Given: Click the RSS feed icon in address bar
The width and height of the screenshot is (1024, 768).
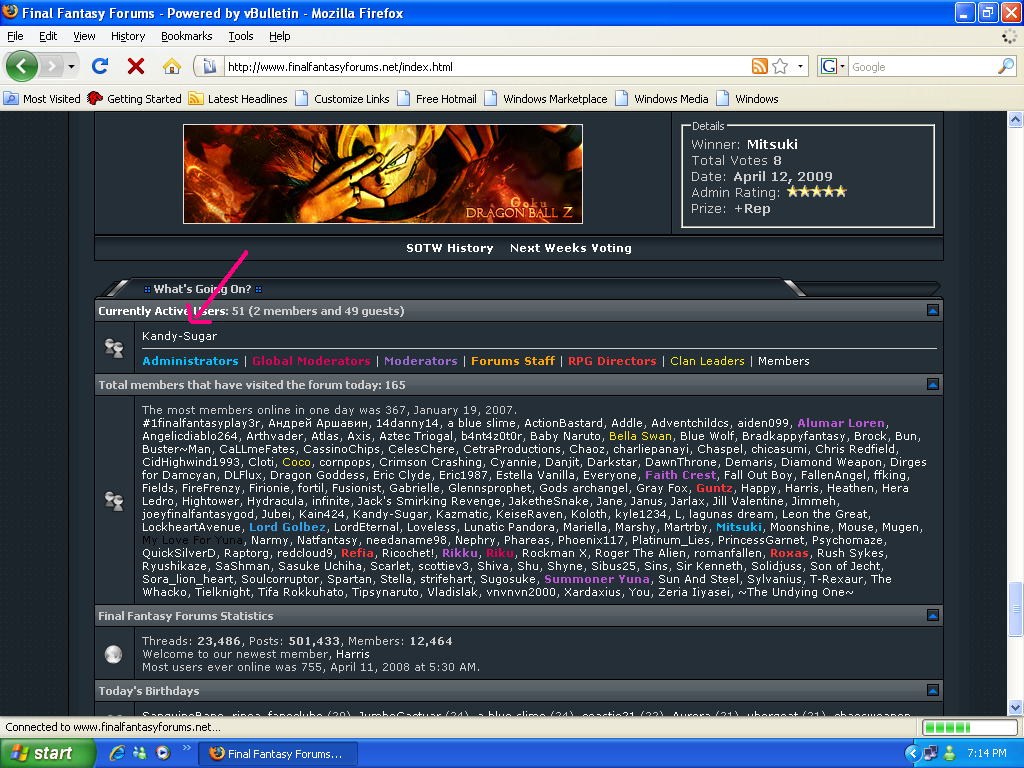Looking at the screenshot, I should [760, 67].
